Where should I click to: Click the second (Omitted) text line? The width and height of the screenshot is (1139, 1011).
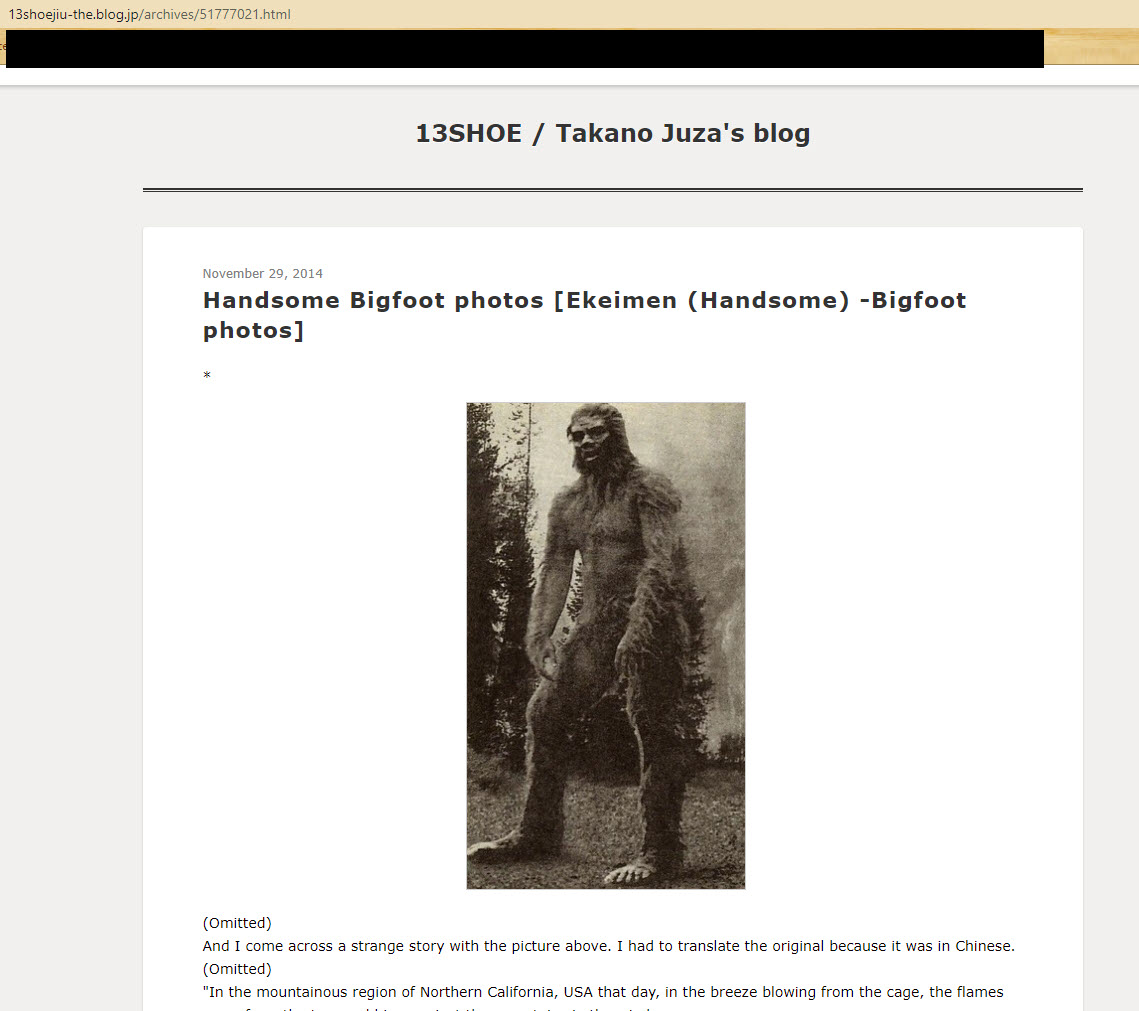point(237,969)
